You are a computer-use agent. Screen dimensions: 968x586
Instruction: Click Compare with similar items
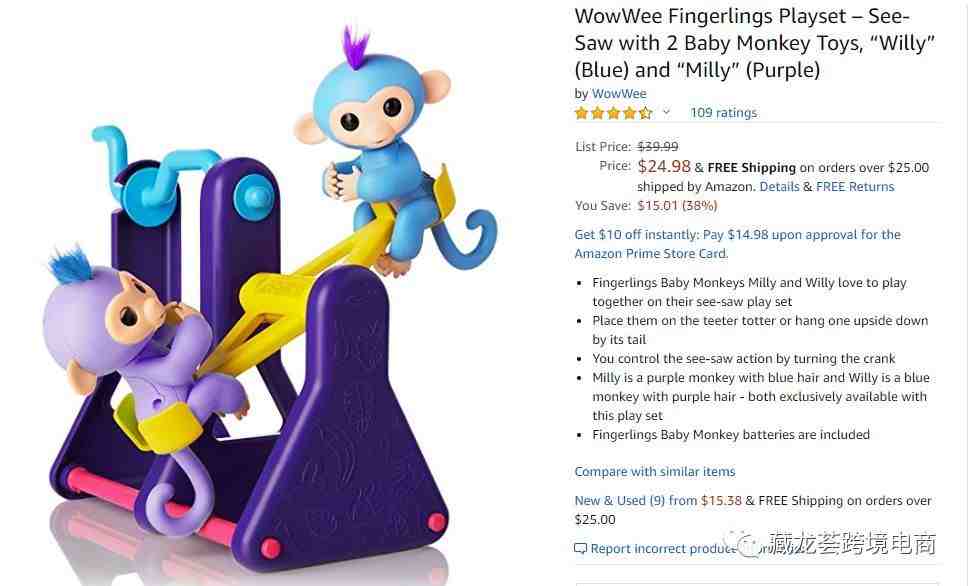coord(654,472)
